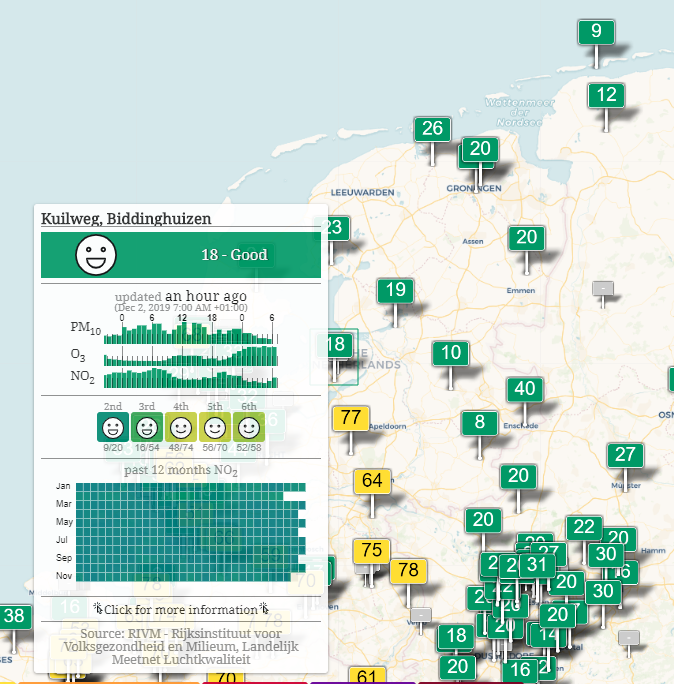Image resolution: width=674 pixels, height=684 pixels.
Task: Click the green 10 station marker
Action: 451,353
